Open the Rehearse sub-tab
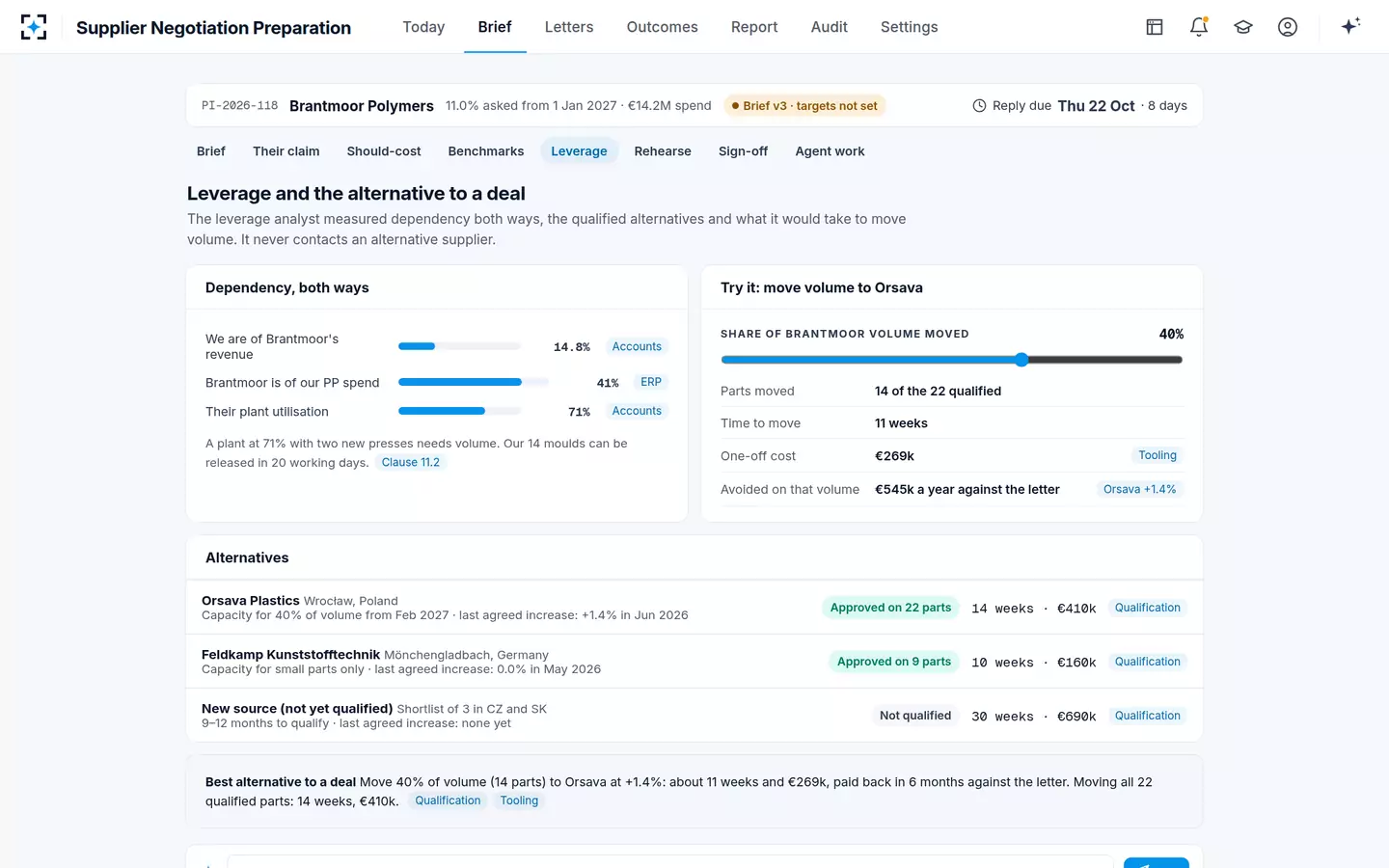The width and height of the screenshot is (1389, 868). point(663,151)
